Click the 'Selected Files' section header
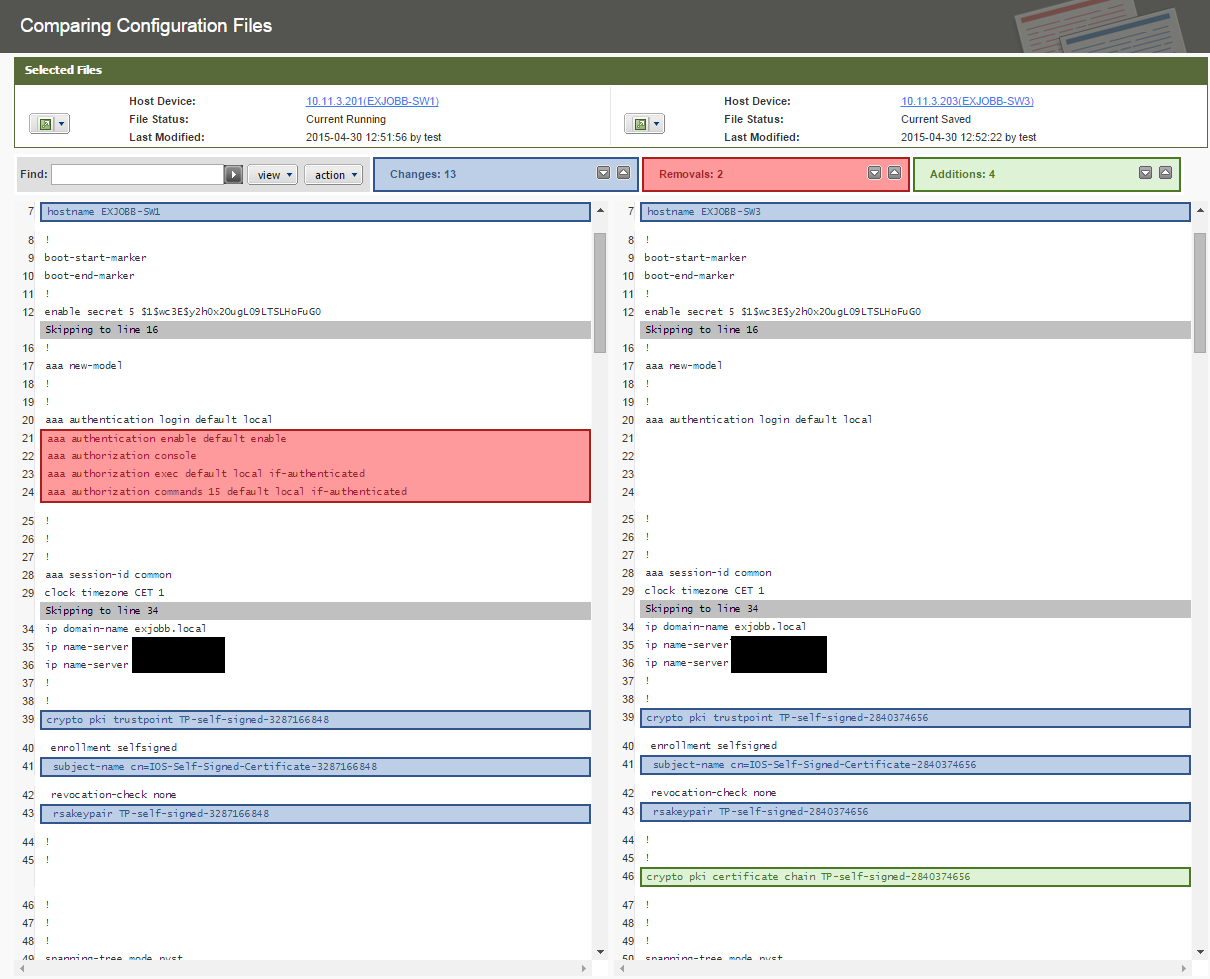The image size is (1210, 979). (x=63, y=70)
